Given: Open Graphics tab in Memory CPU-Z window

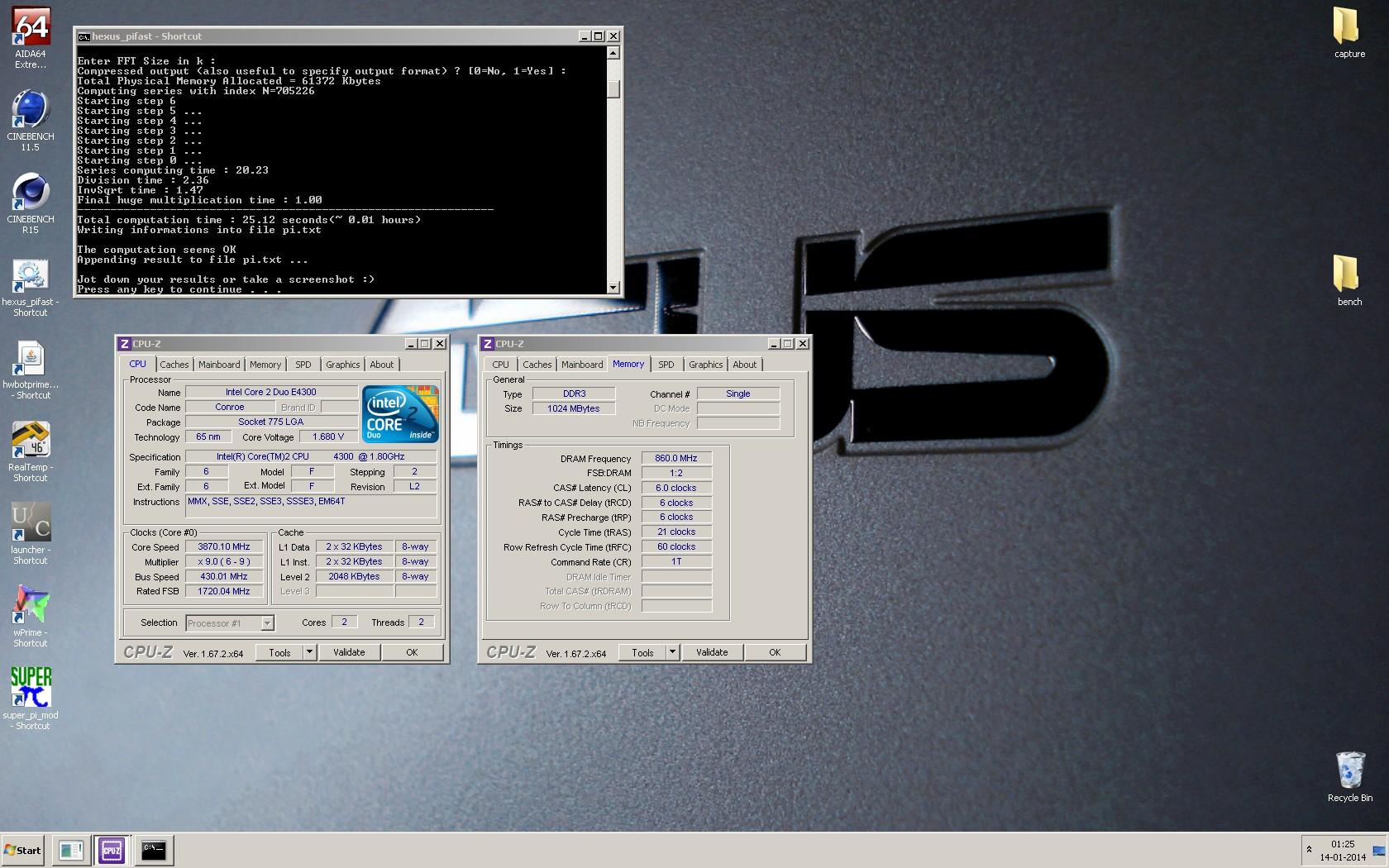Looking at the screenshot, I should pos(705,365).
